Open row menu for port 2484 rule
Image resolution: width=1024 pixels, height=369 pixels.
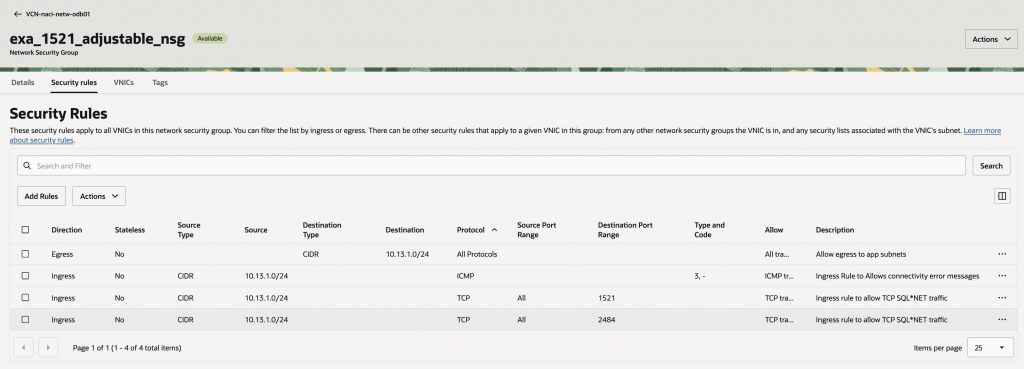click(x=1002, y=320)
